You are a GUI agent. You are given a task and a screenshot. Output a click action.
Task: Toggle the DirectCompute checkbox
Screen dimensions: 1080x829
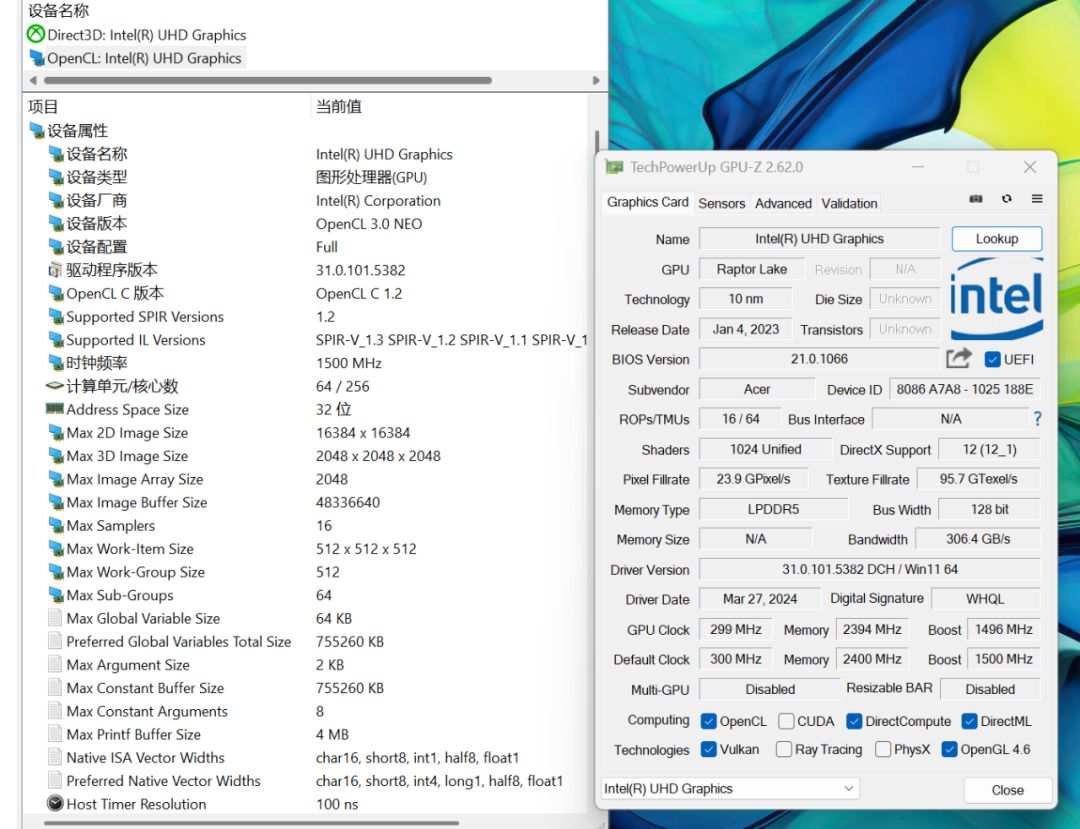click(854, 721)
